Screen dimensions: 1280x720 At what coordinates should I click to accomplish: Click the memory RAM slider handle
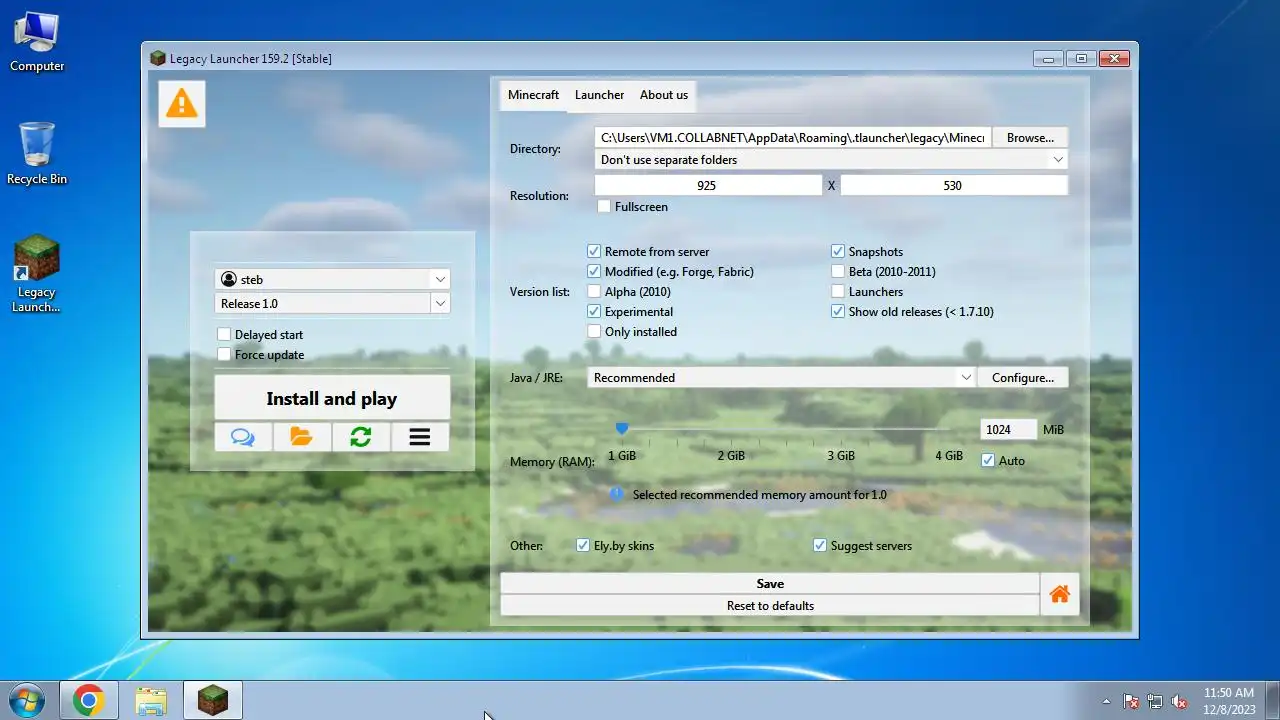pos(622,428)
